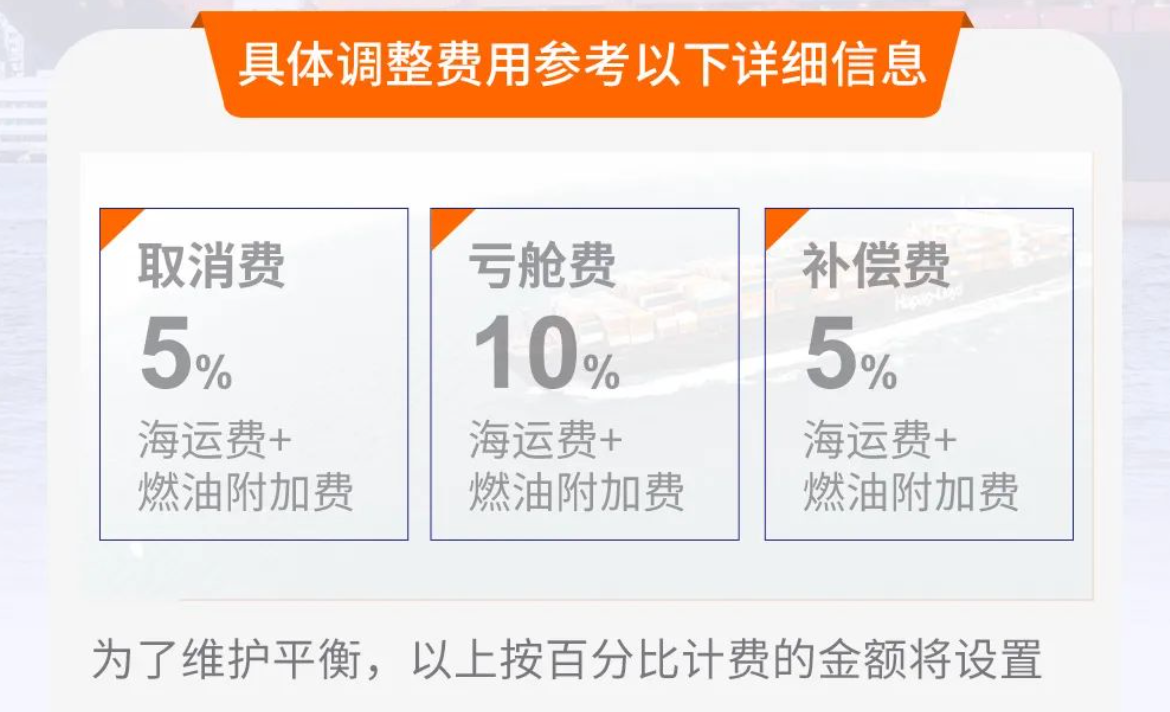
Task: Select the 取消费 card heading
Action: 211,266
